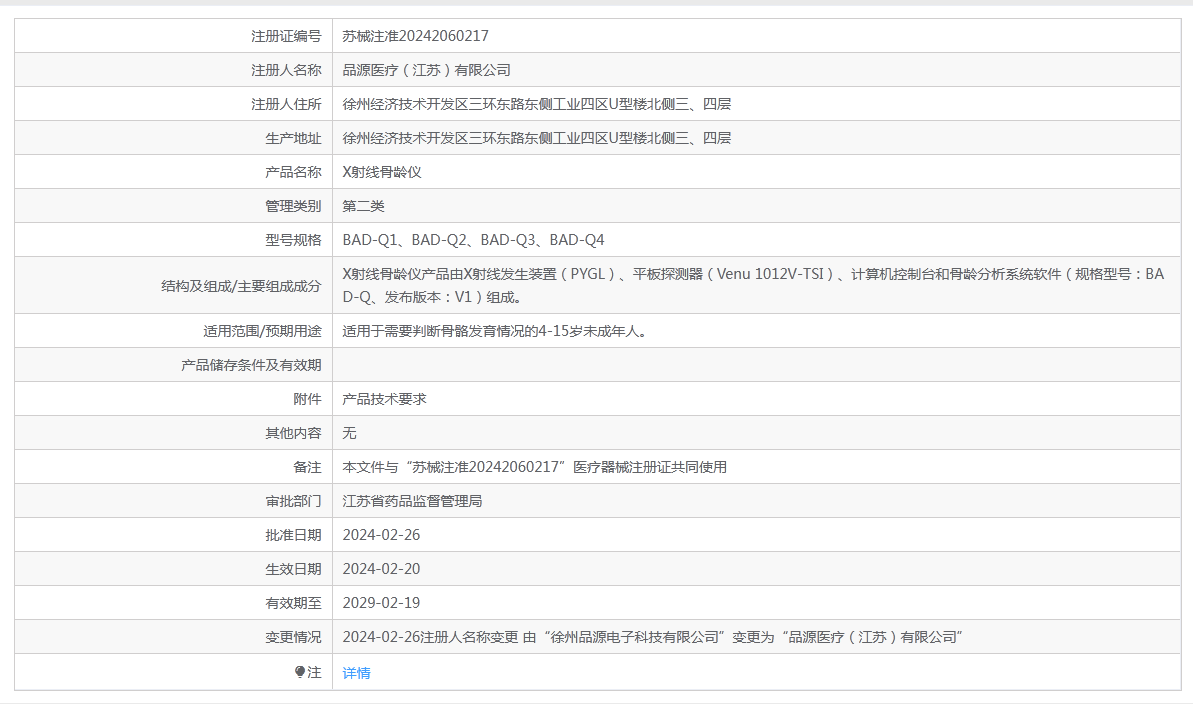Click the 批准日期 label

[293, 535]
